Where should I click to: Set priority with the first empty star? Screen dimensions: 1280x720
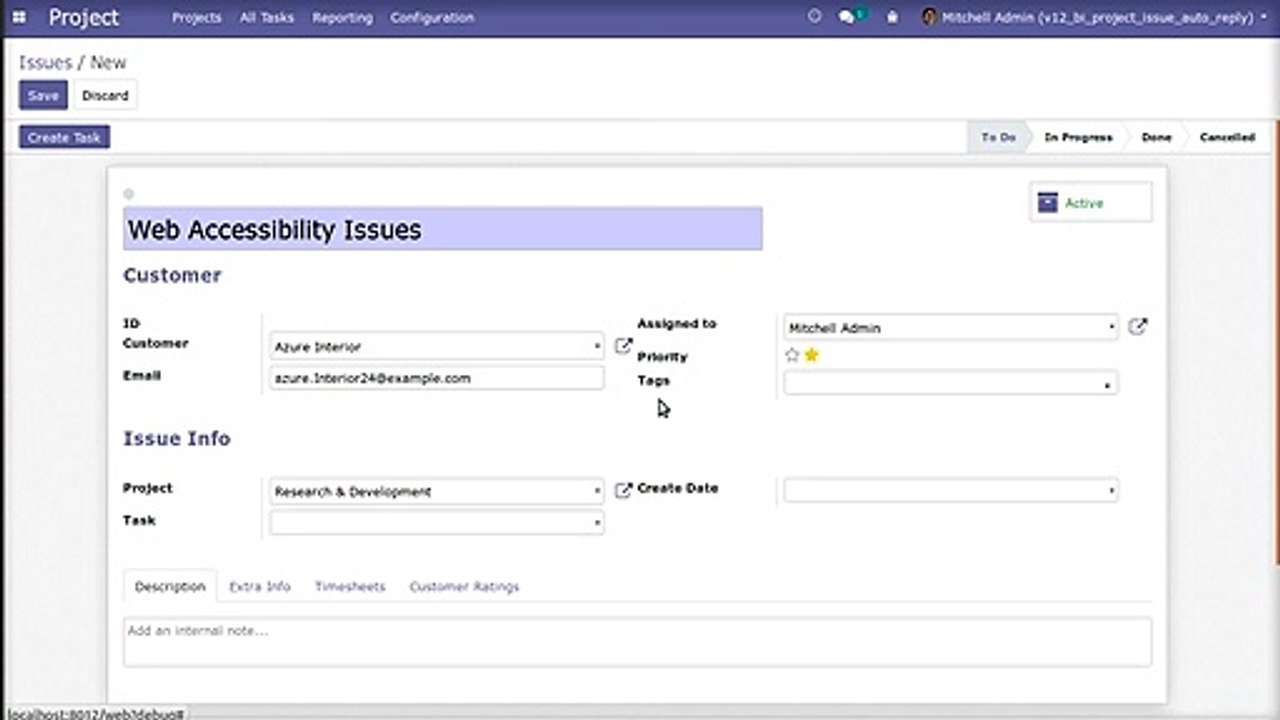click(792, 355)
